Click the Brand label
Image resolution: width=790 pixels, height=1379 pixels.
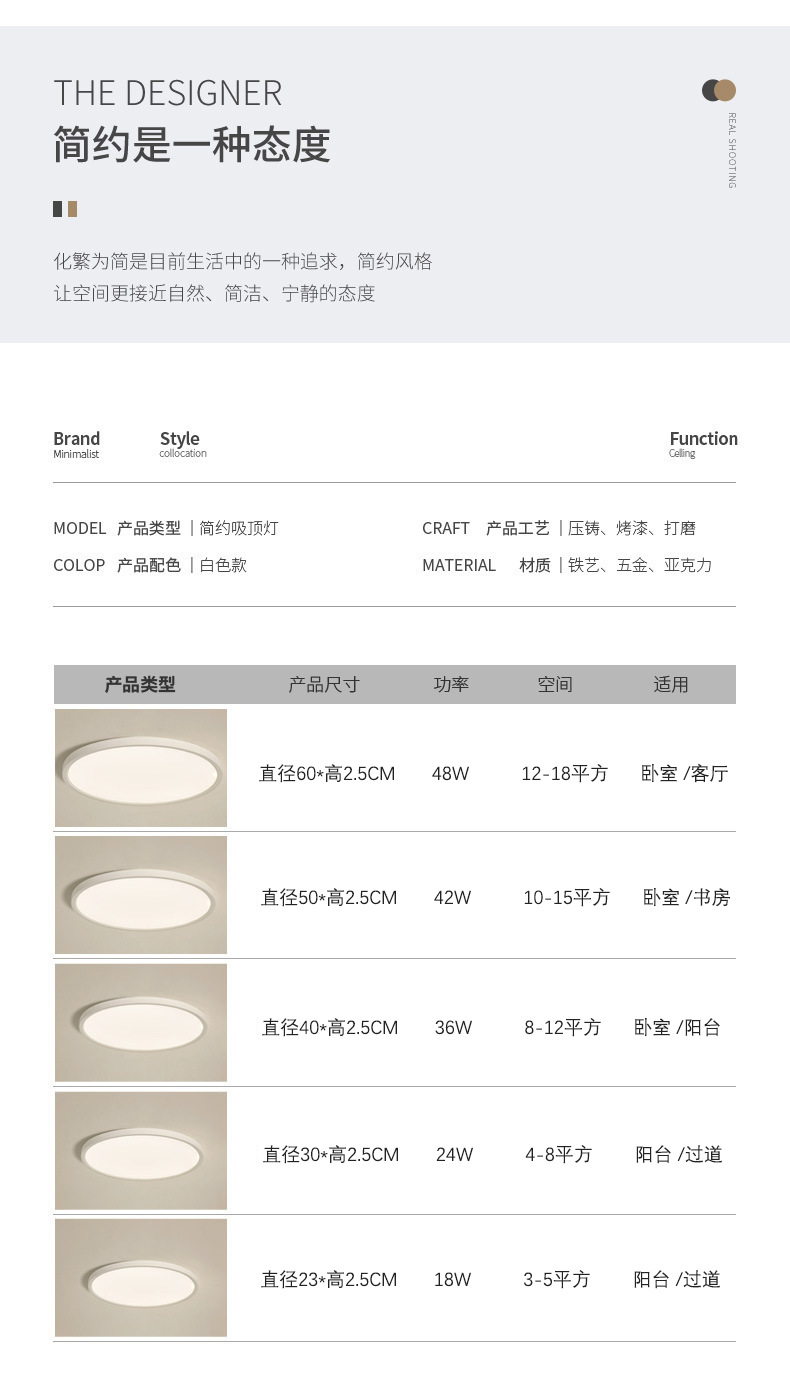77,439
